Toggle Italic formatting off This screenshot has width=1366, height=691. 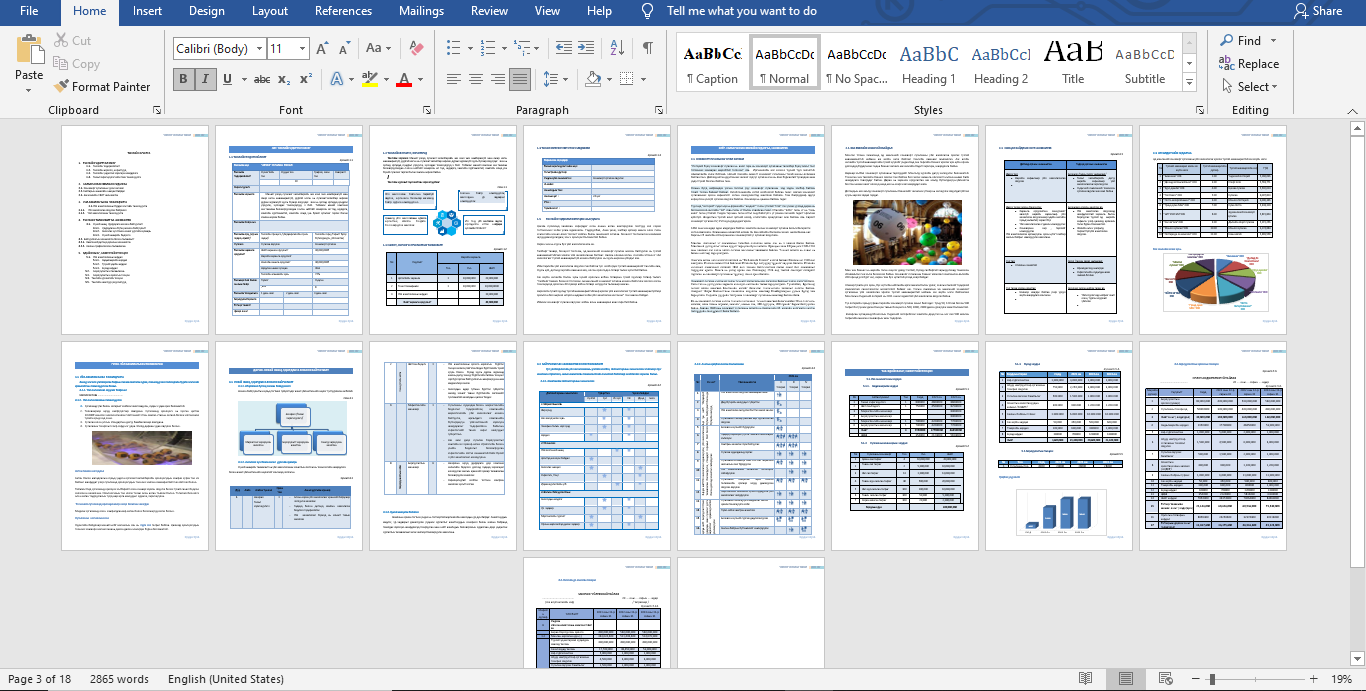[205, 80]
